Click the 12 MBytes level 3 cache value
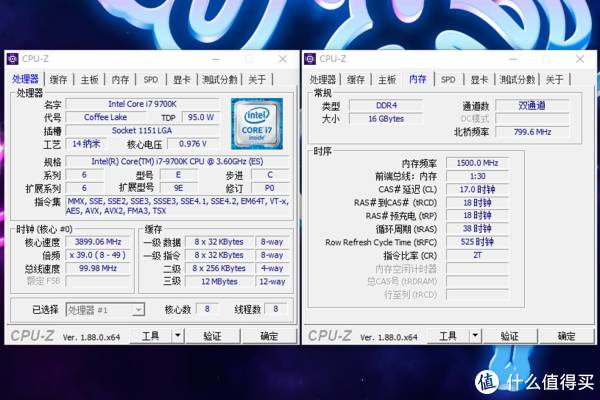The width and height of the screenshot is (600, 400). [x=219, y=282]
